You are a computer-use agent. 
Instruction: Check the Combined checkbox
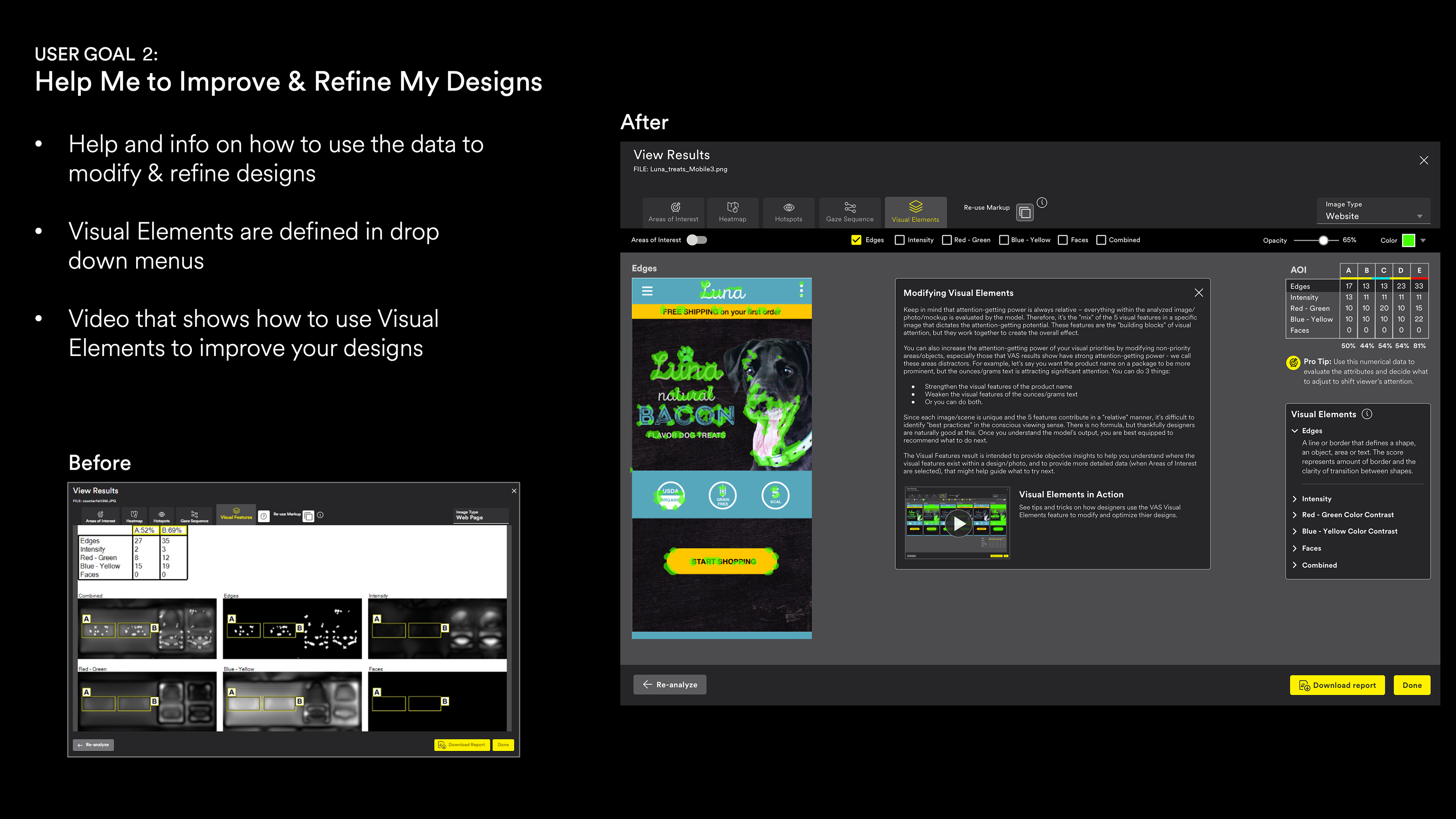click(1101, 240)
